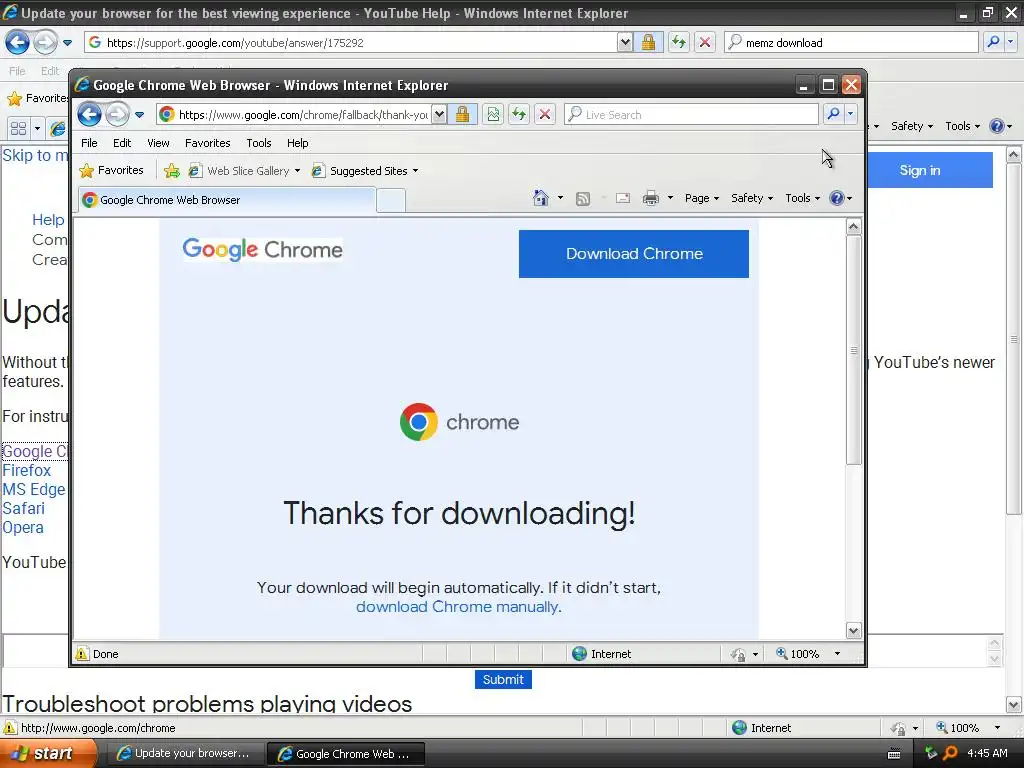Click the Download Chrome button
1024x768 pixels.
tap(633, 253)
